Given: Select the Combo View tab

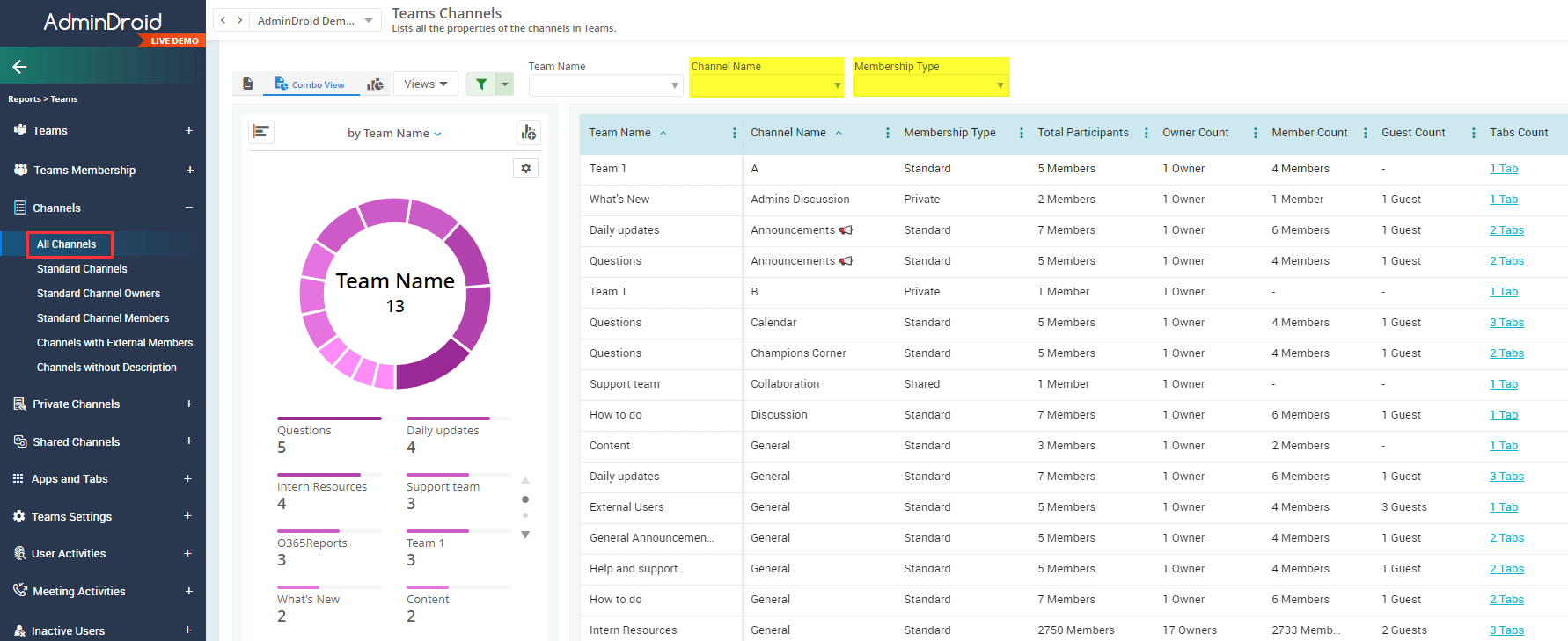Looking at the screenshot, I should [x=310, y=84].
